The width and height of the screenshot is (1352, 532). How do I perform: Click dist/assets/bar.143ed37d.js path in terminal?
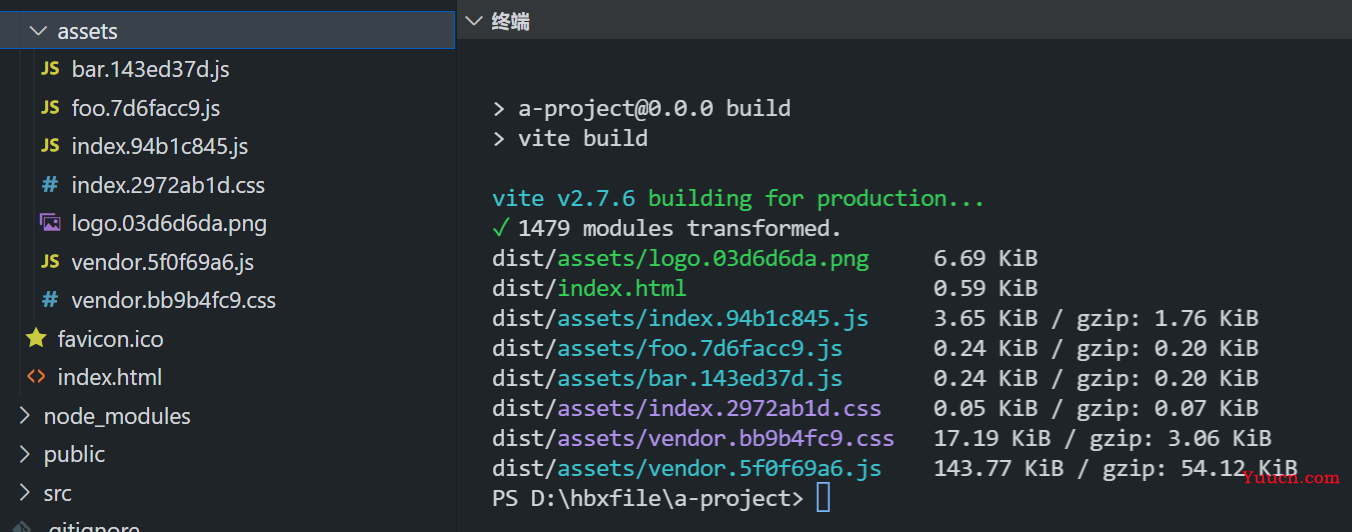click(667, 378)
